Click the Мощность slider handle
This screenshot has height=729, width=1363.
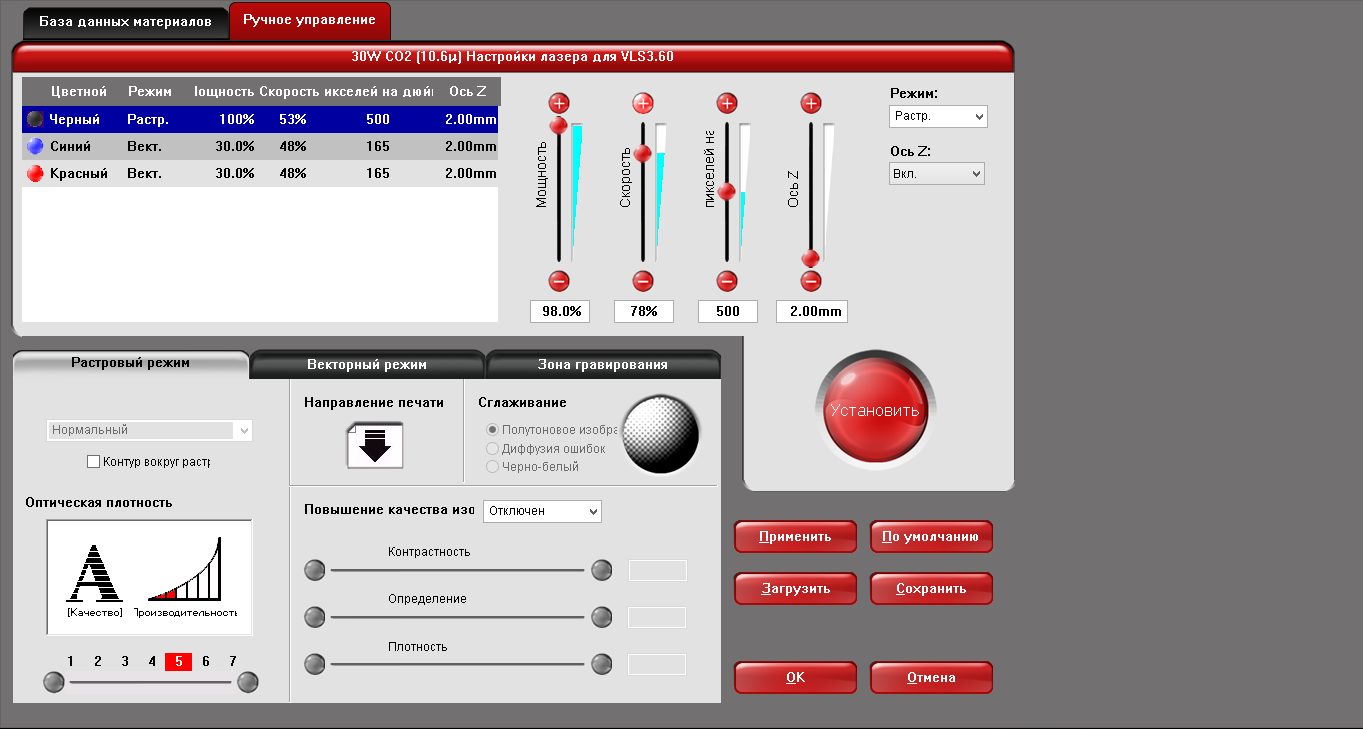559,125
